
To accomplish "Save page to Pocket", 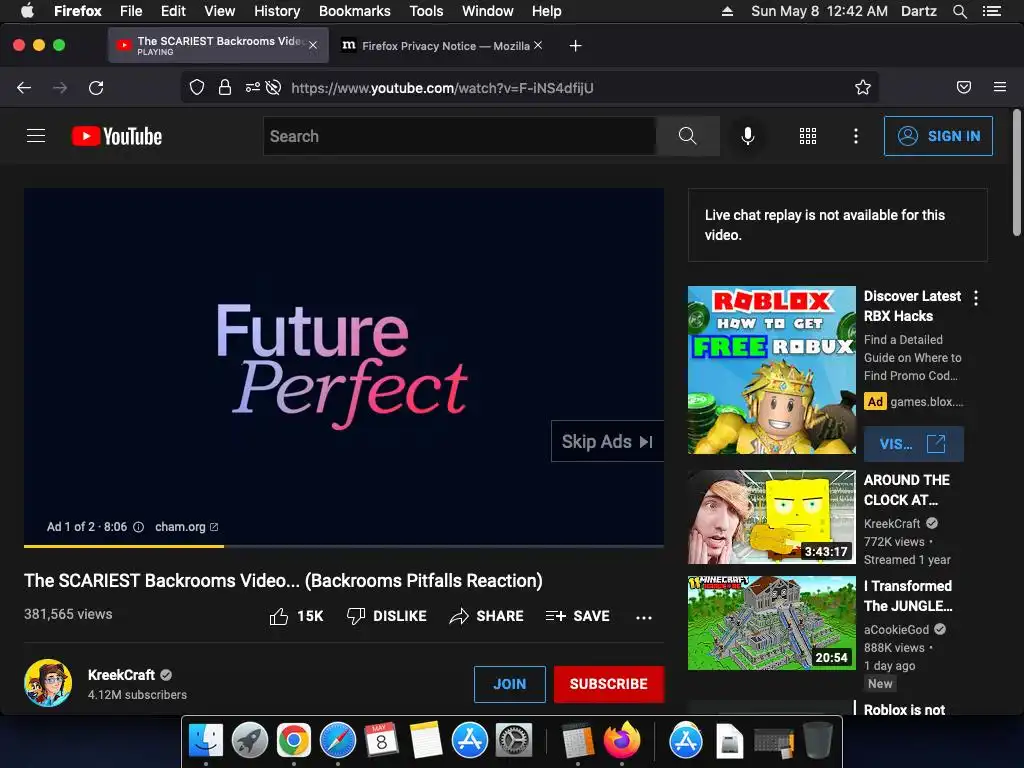I will pyautogui.click(x=964, y=88).
